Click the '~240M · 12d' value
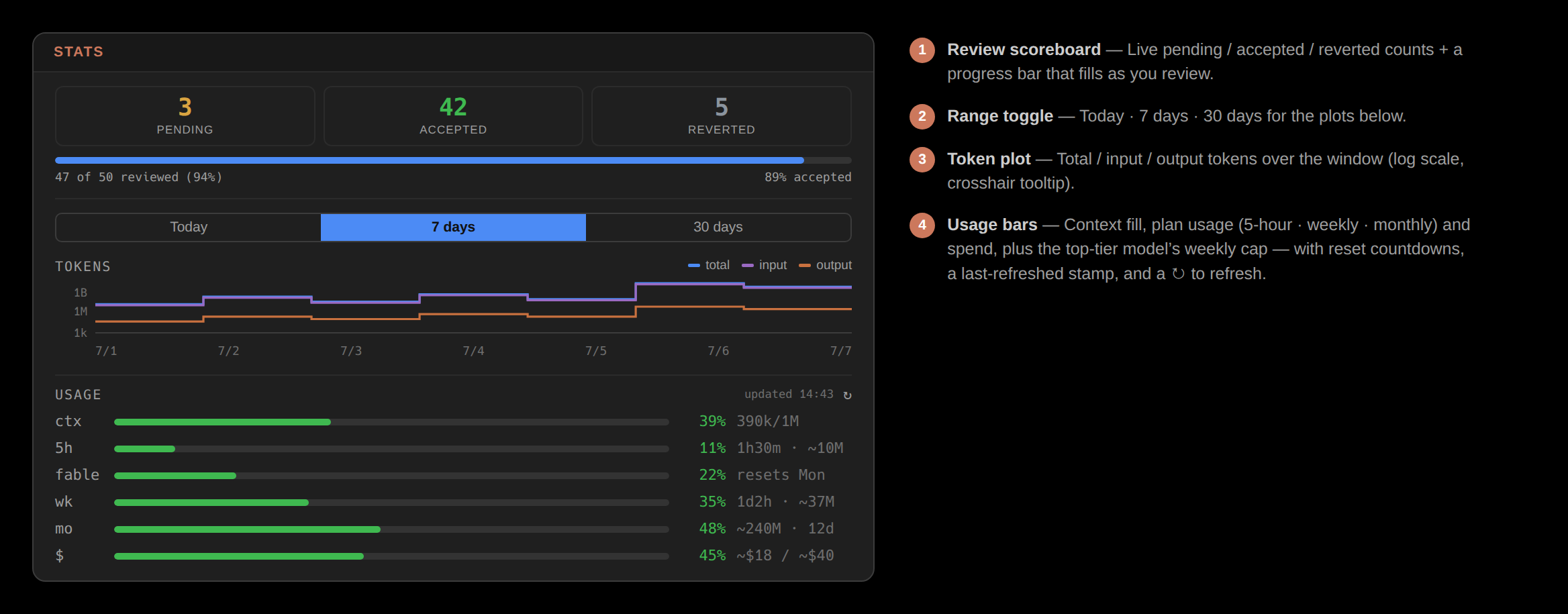This screenshot has width=1568, height=614. 785,529
